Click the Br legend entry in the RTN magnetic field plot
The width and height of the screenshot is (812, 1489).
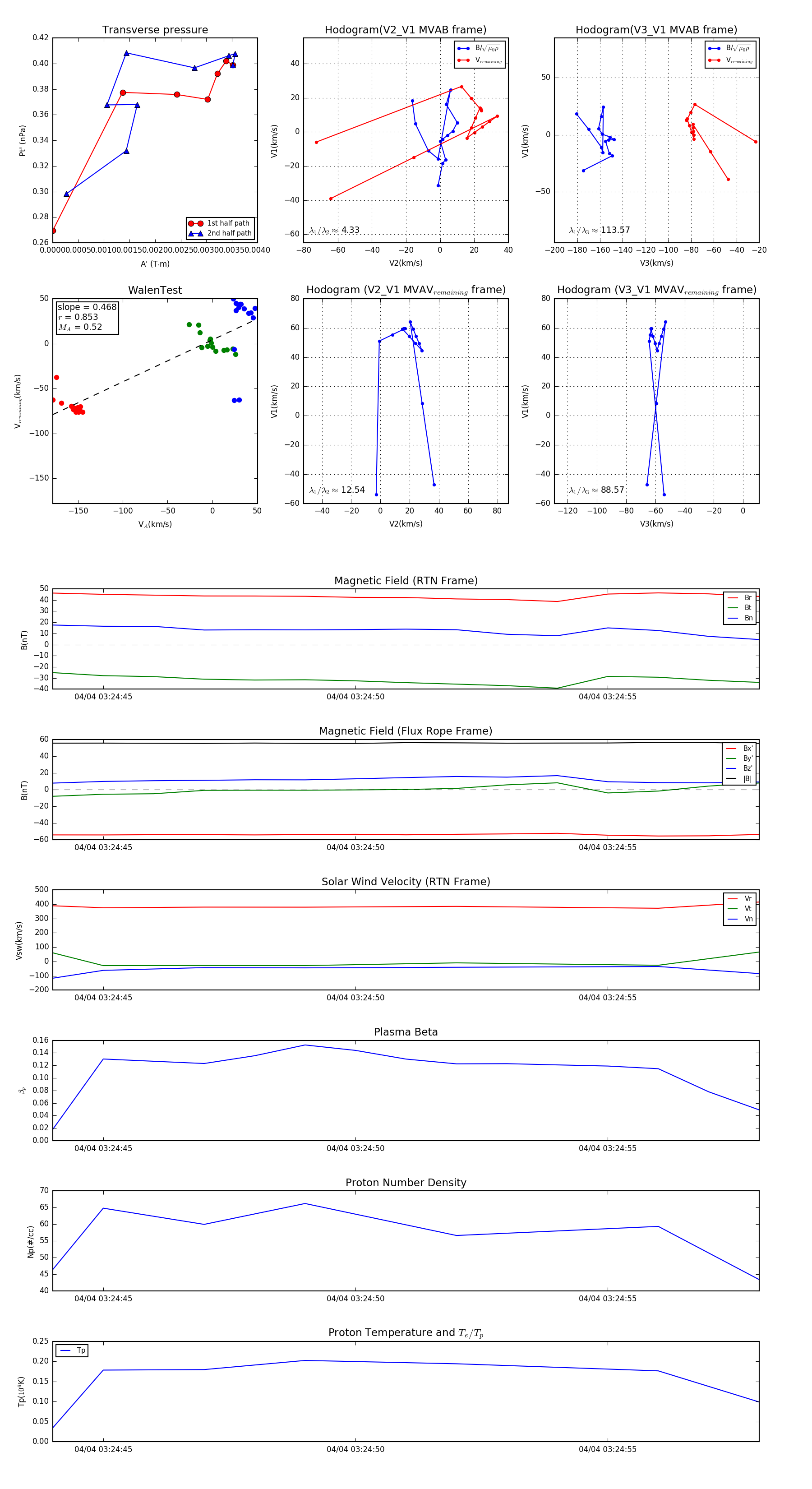tap(740, 598)
